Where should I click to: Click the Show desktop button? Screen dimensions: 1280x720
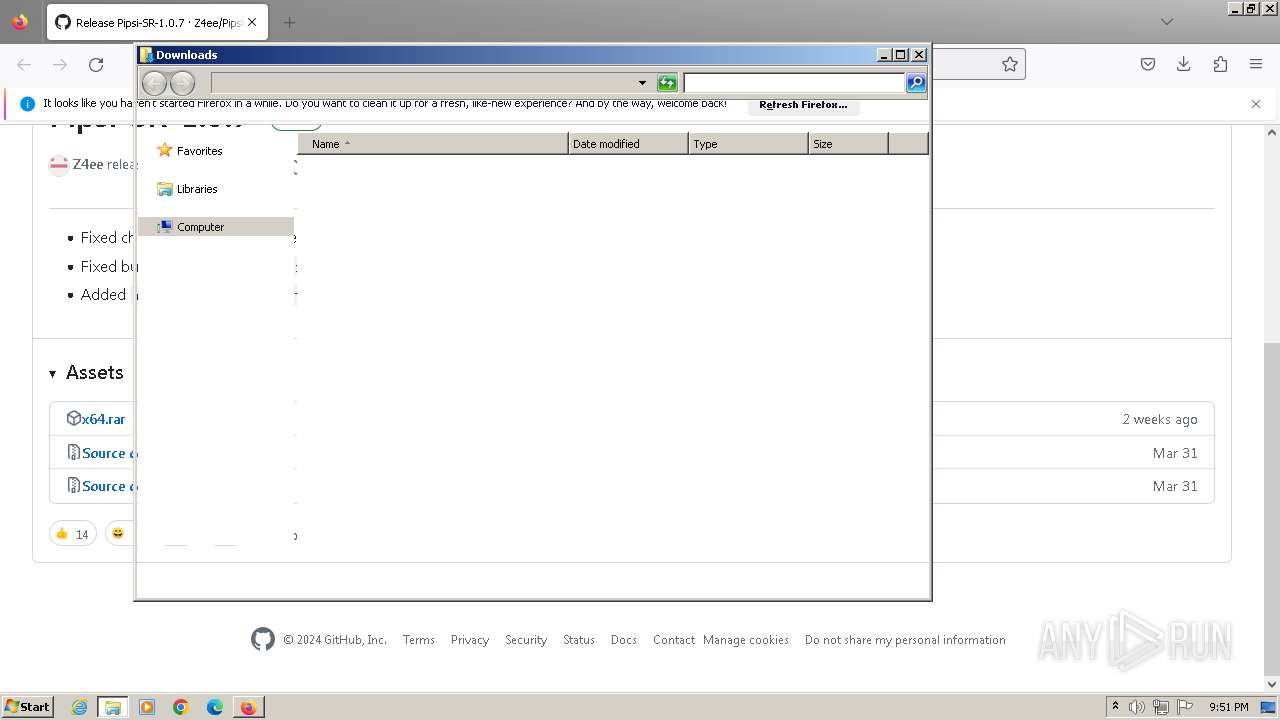[x=1269, y=707]
